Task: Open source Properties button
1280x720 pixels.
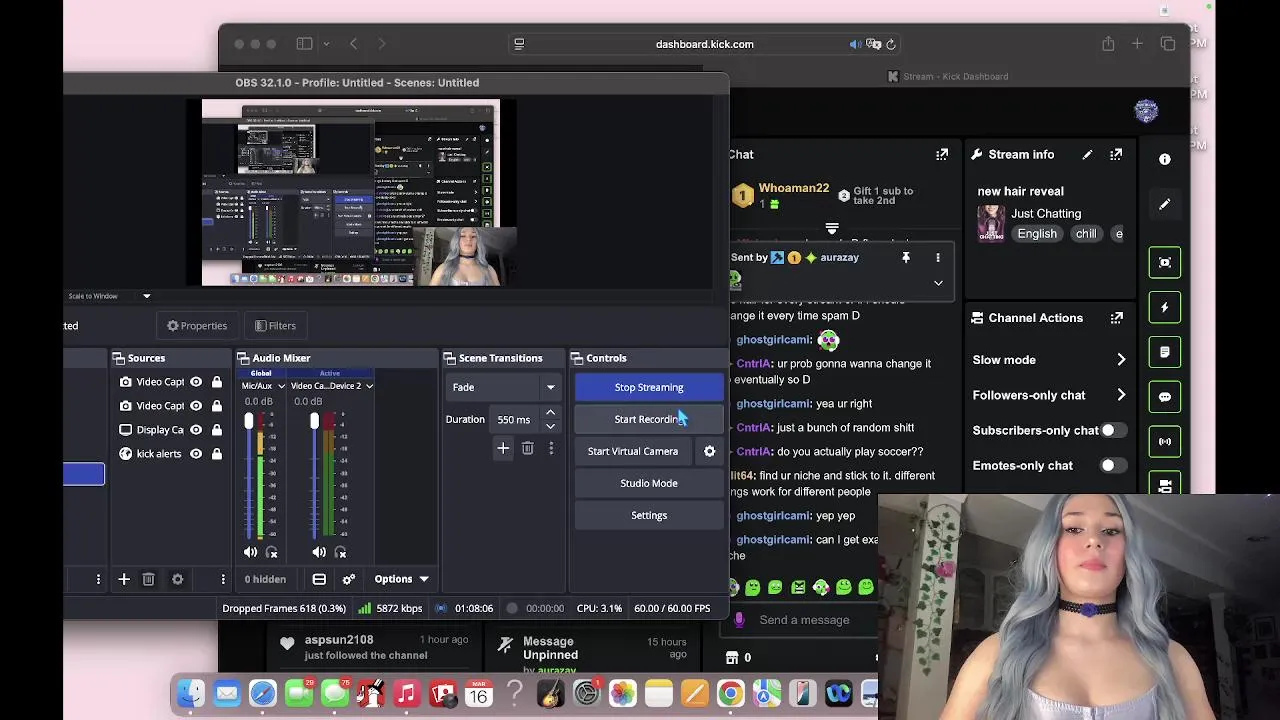Action: click(x=197, y=326)
